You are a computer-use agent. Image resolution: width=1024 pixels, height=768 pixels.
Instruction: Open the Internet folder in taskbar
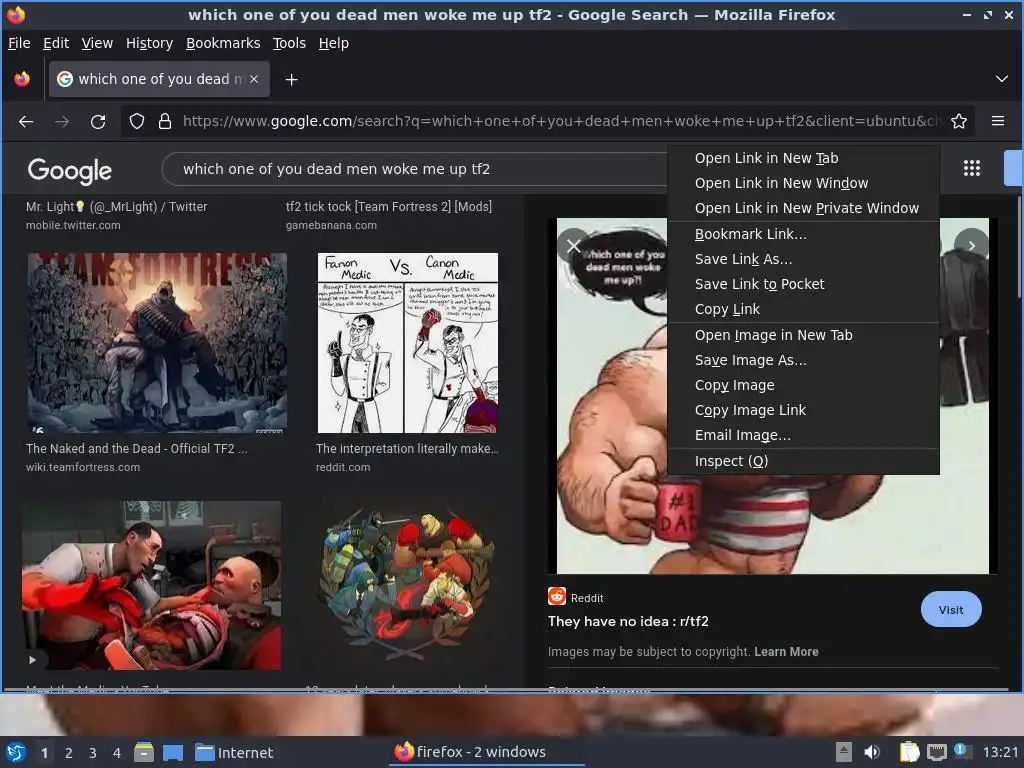click(234, 752)
